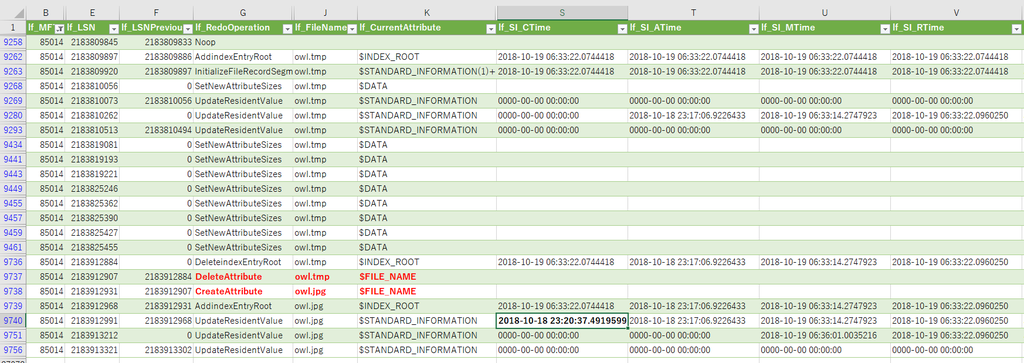Select column G header
The height and width of the screenshot is (363, 1024).
tap(244, 12)
